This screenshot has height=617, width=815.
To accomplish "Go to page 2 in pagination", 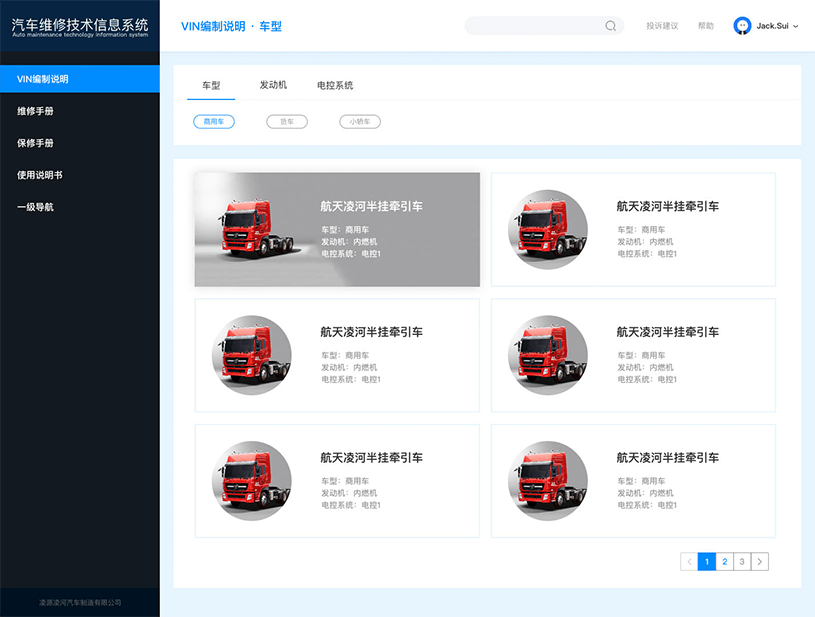I will click(725, 561).
